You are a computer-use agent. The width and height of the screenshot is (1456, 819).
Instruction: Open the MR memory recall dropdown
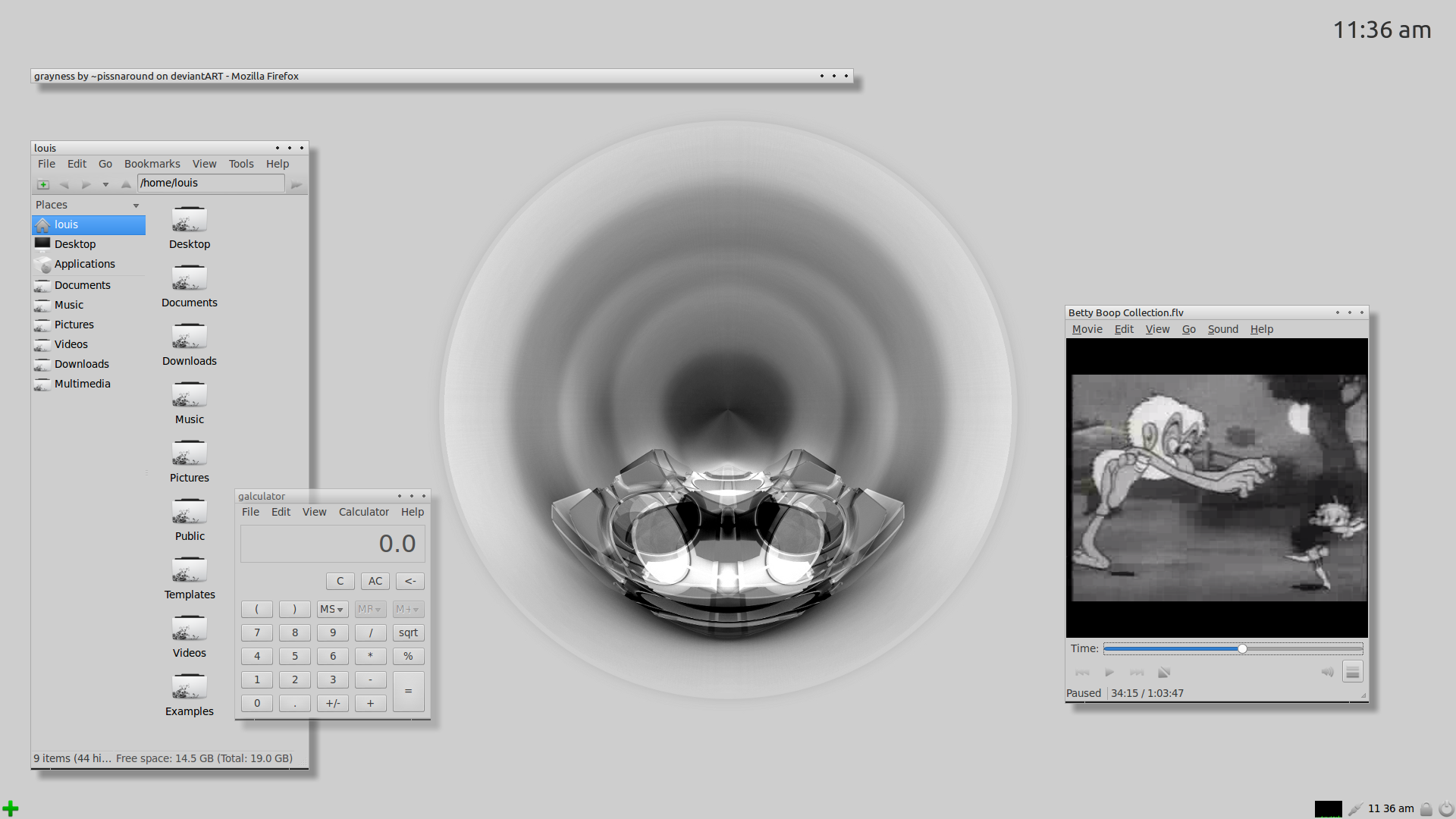[x=370, y=609]
